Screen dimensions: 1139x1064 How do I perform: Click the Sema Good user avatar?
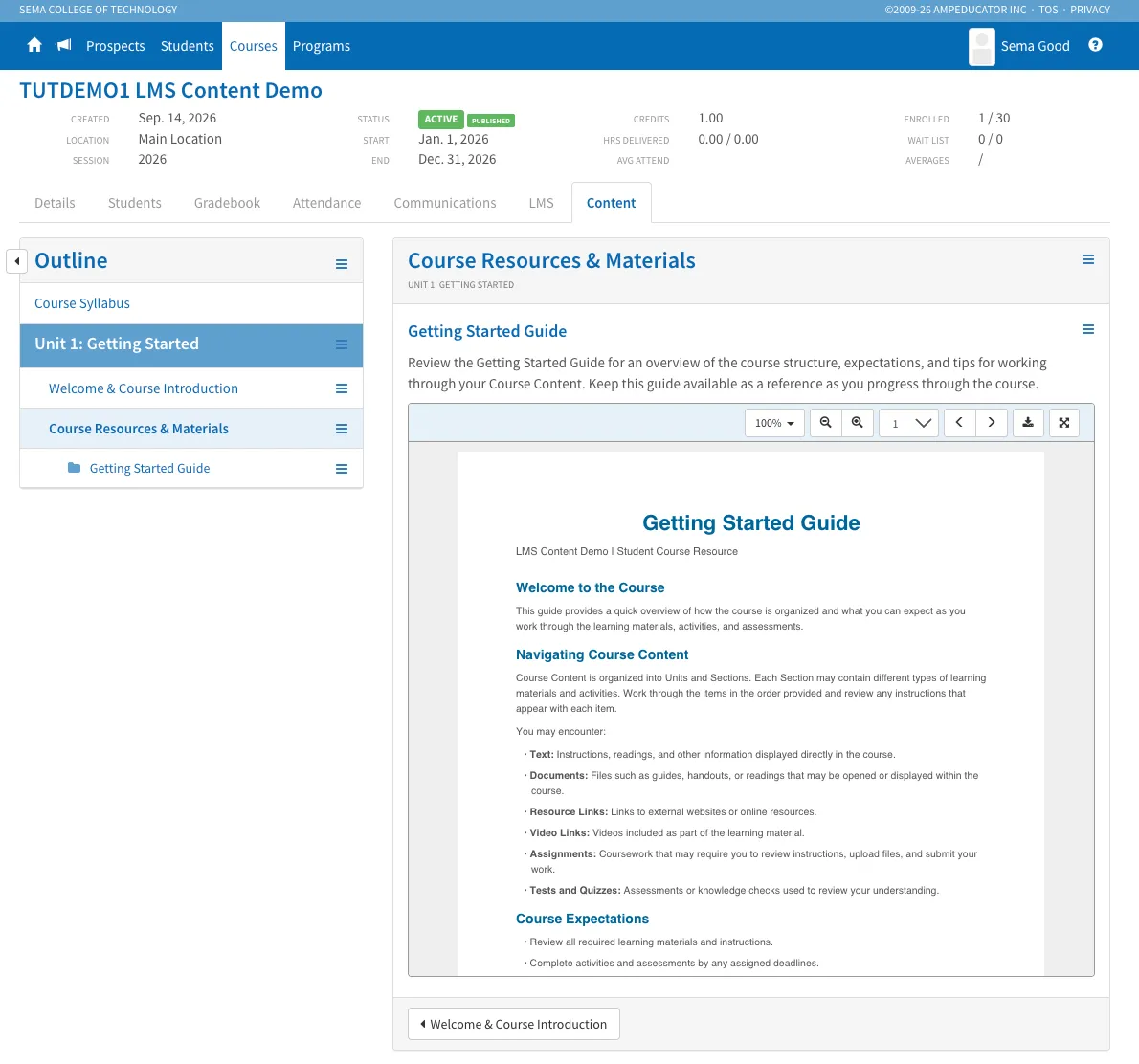click(x=981, y=47)
